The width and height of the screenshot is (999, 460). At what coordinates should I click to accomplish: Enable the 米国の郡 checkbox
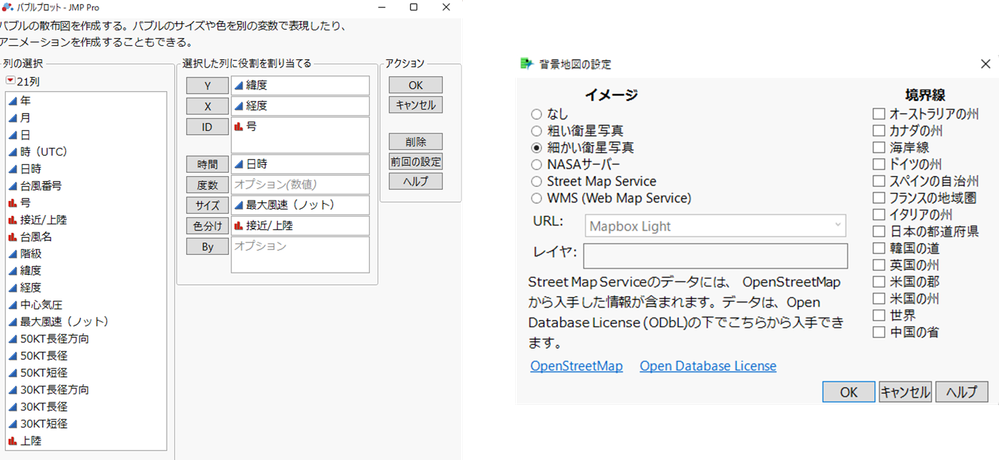879,282
